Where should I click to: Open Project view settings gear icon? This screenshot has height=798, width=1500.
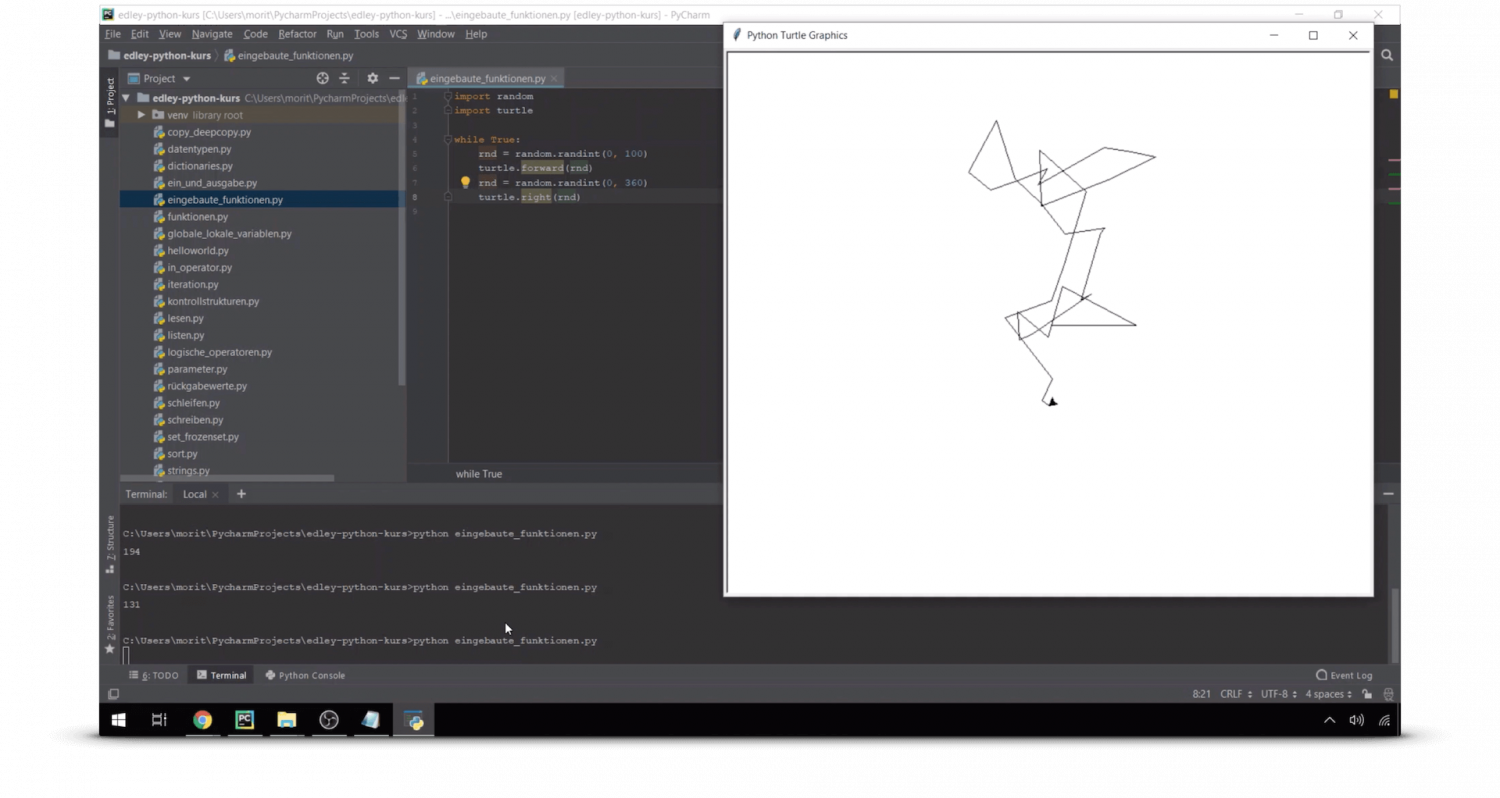pyautogui.click(x=371, y=78)
